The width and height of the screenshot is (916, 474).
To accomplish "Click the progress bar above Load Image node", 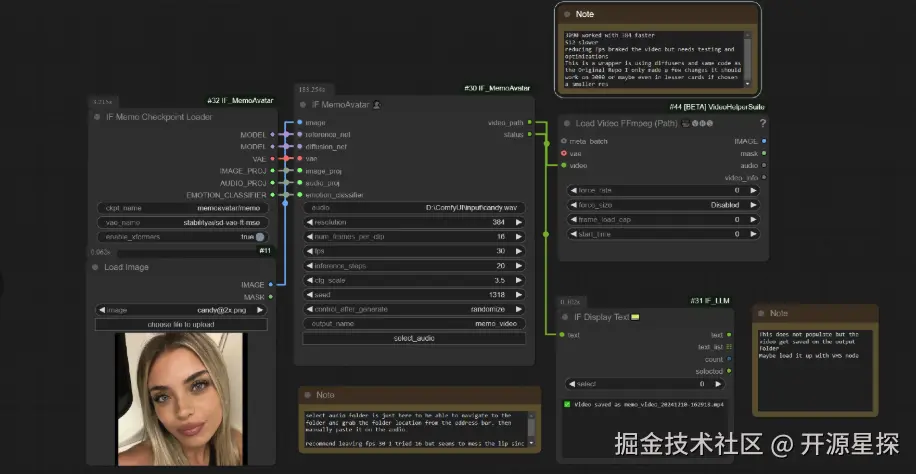I will tap(187, 253).
